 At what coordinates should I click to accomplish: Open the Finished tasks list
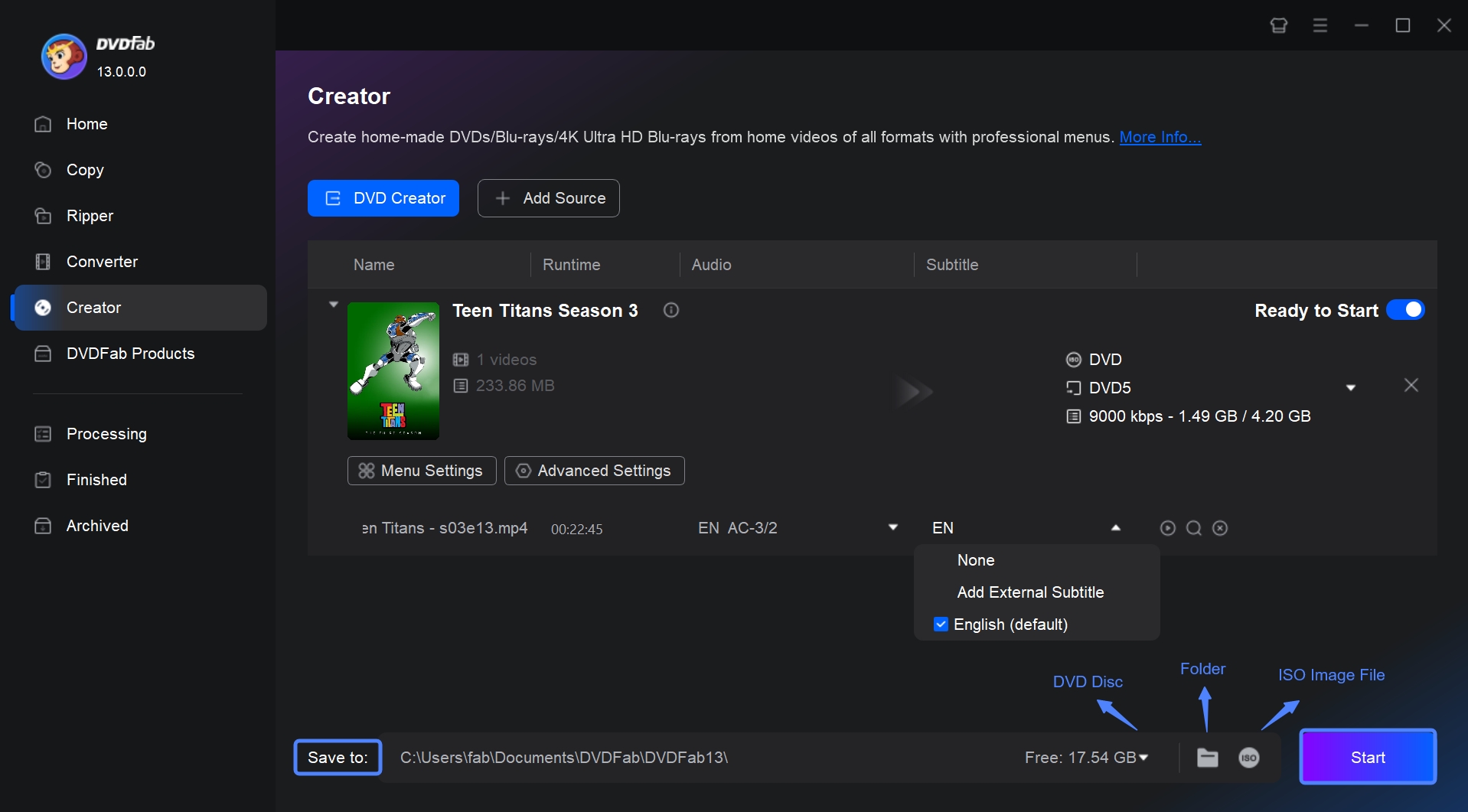96,480
